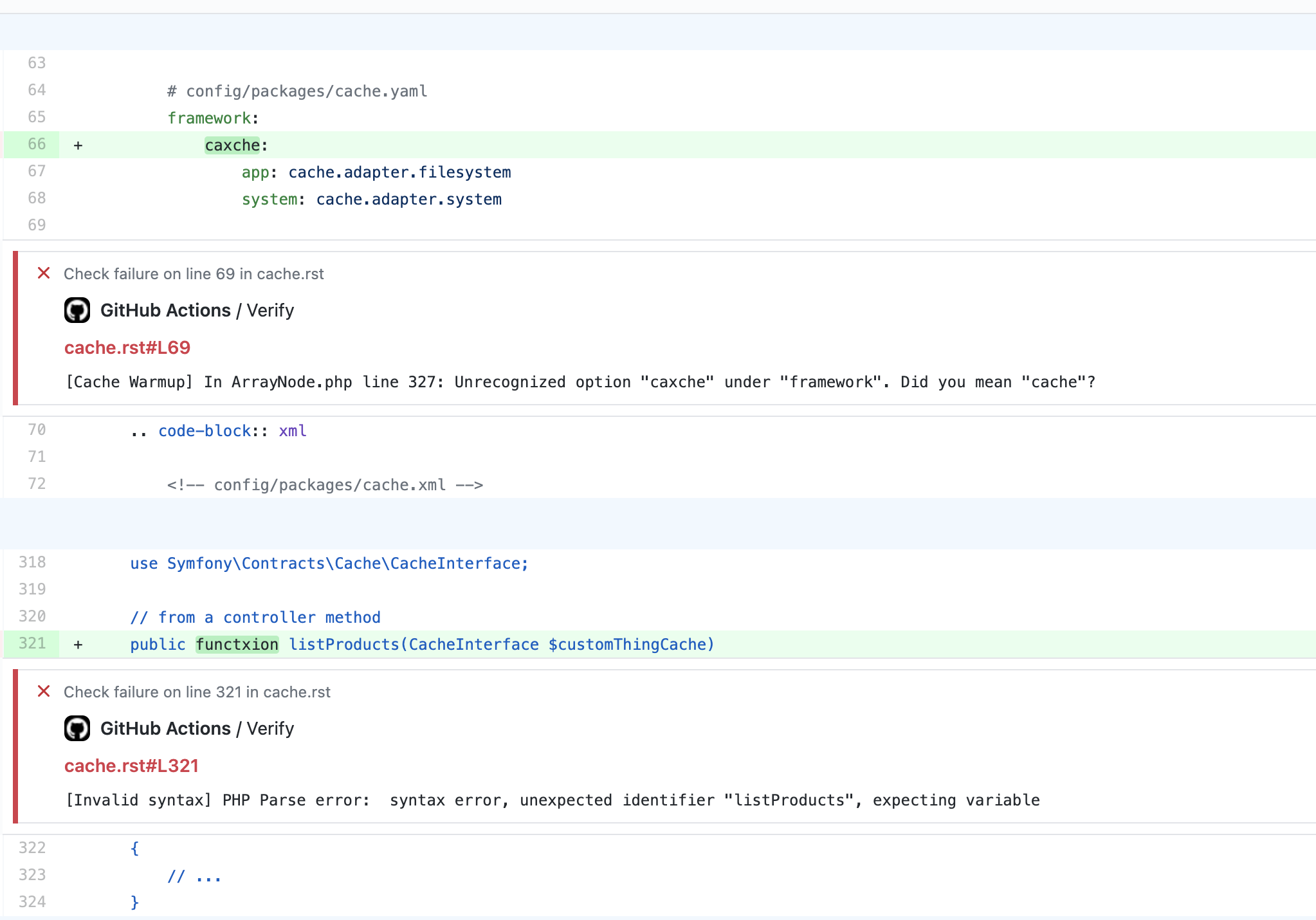This screenshot has height=920, width=1316.
Task: Select line number 72 in the gutter
Action: coord(37,484)
